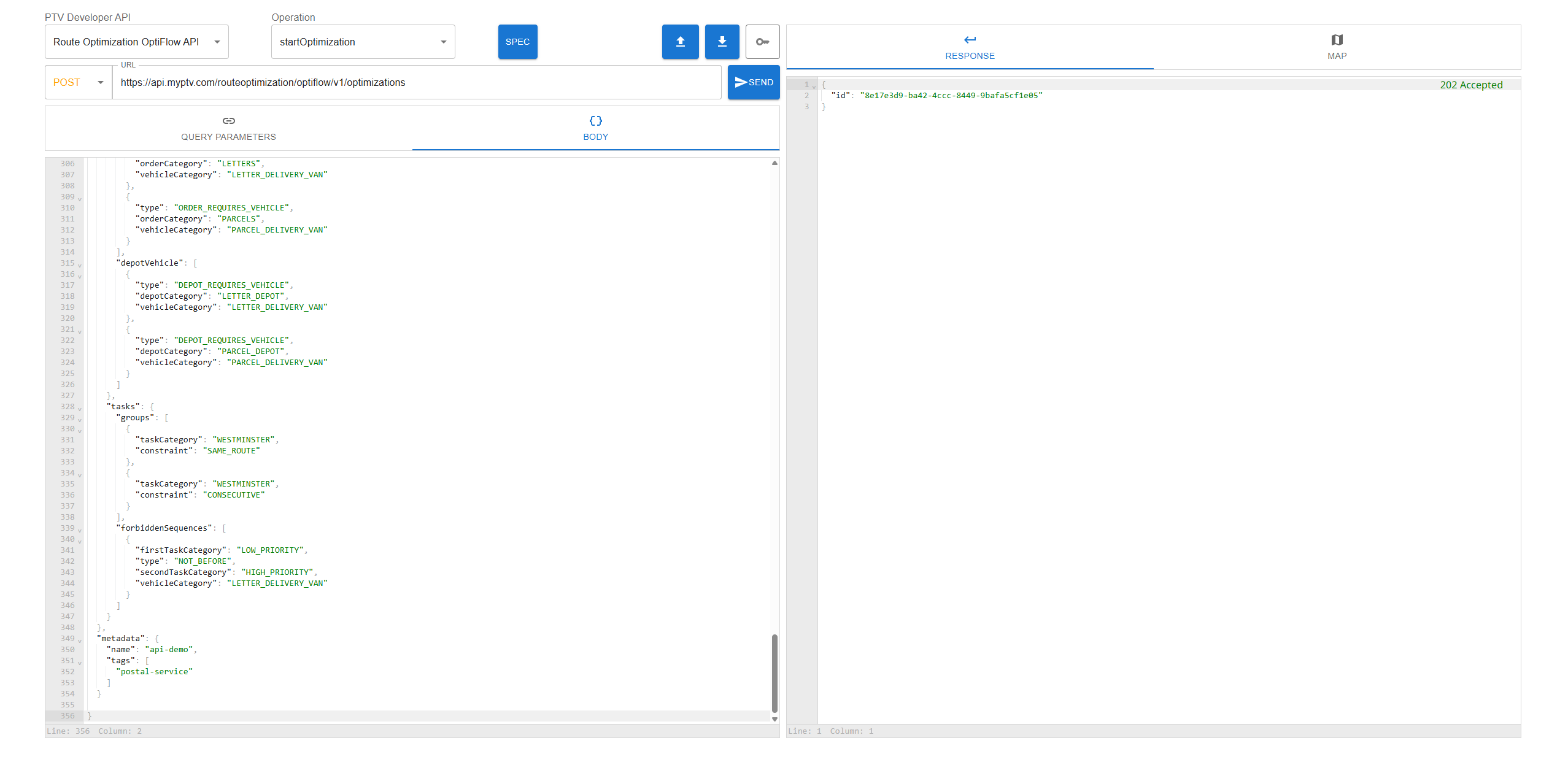Viewport: 1568px width, 762px height.
Task: Click the Response return arrow icon
Action: [970, 40]
